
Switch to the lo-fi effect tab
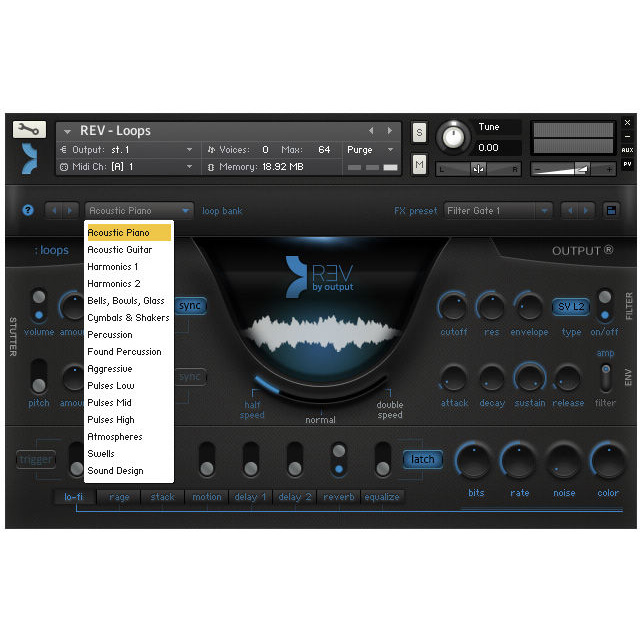pyautogui.click(x=74, y=497)
